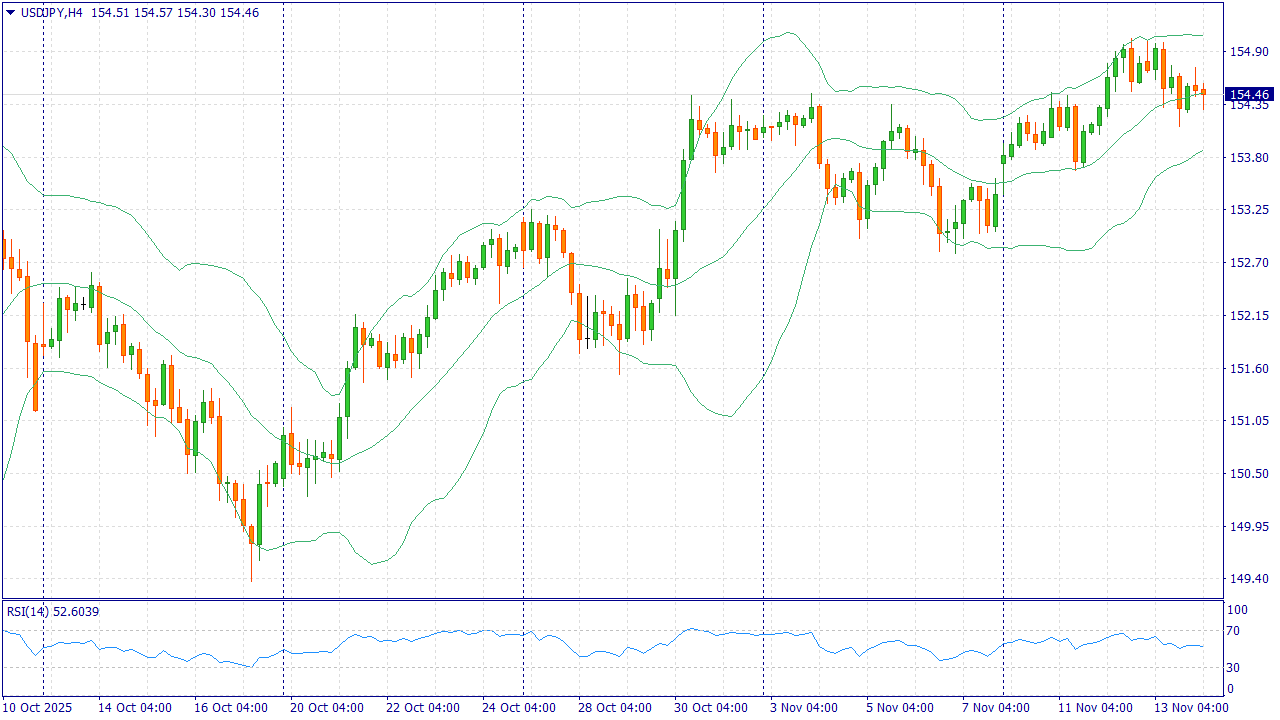This screenshot has height=720, width=1280.
Task: Click the RSI 30 level label
Action: (1236, 668)
